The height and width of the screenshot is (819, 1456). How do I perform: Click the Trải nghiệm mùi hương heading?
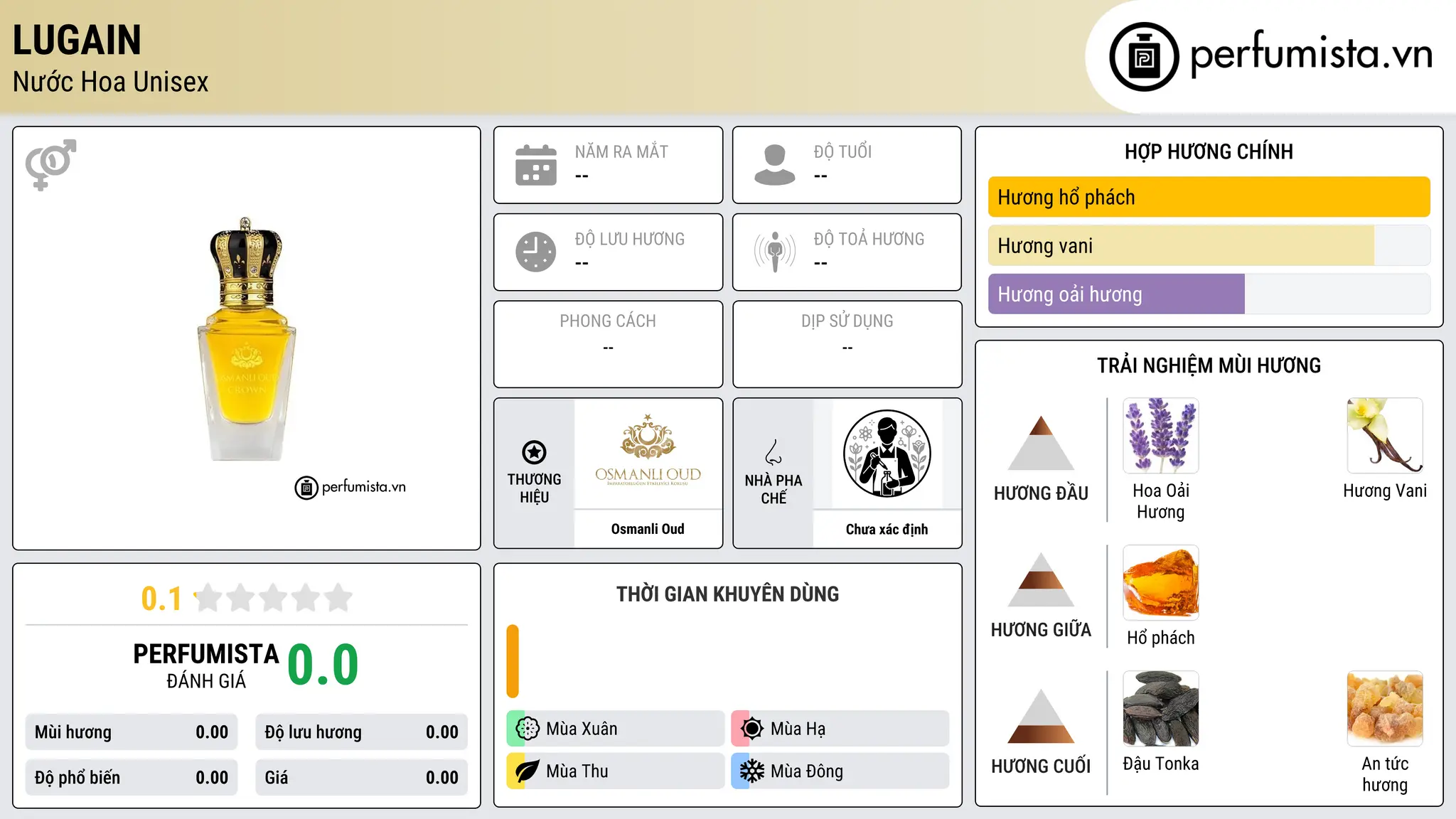[x=1209, y=365]
